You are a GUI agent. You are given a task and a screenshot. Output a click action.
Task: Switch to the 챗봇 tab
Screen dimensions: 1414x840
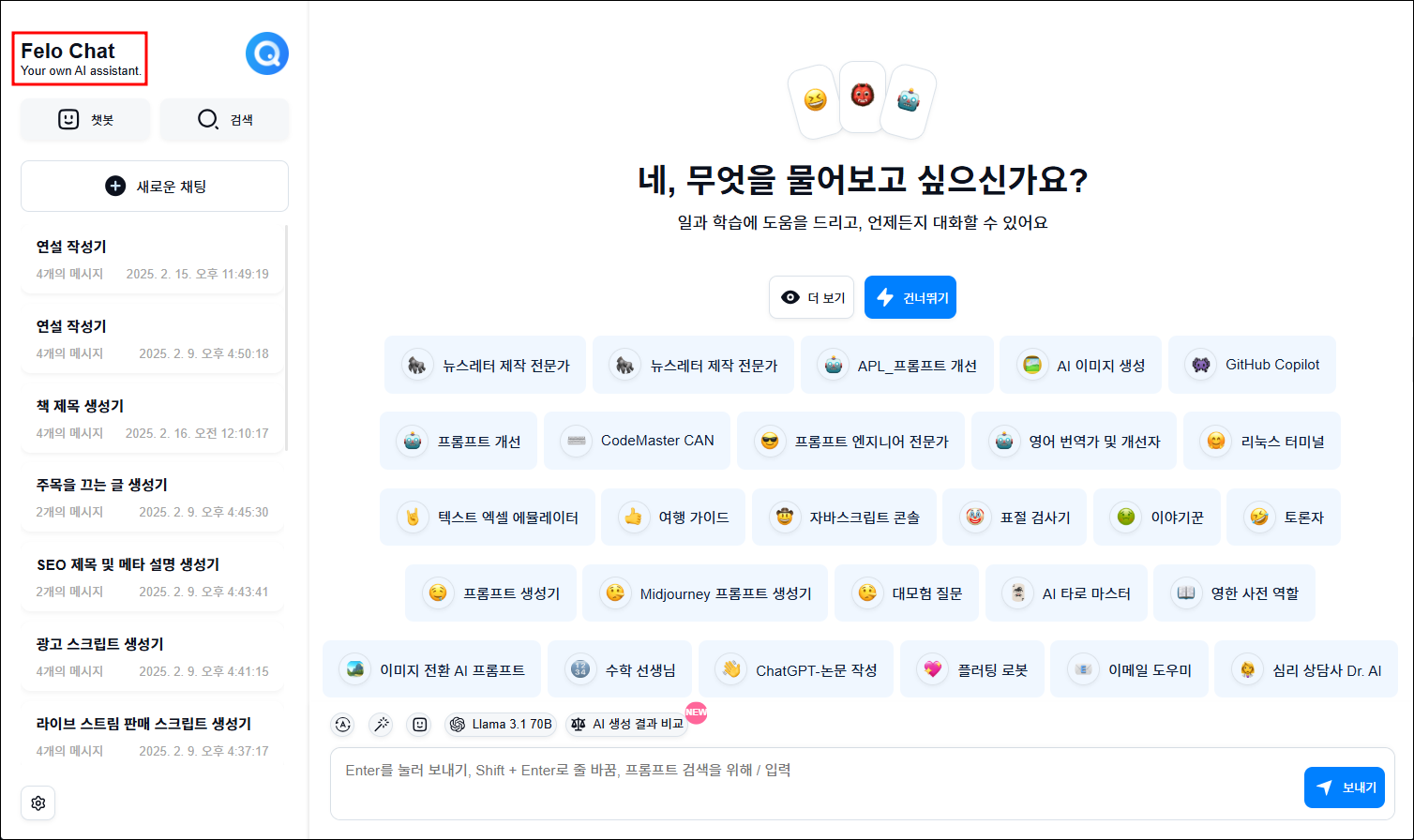click(85, 119)
